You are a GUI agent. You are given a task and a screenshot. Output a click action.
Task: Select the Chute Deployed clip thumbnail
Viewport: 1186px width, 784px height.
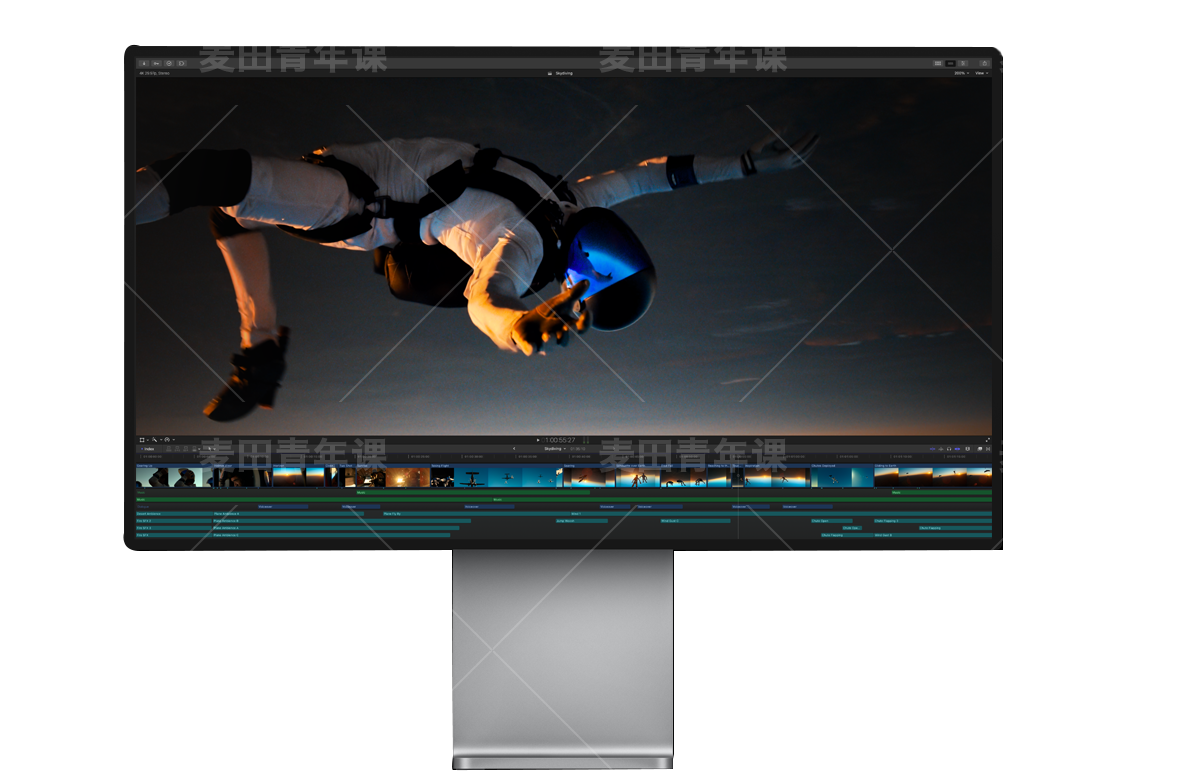pos(843,477)
